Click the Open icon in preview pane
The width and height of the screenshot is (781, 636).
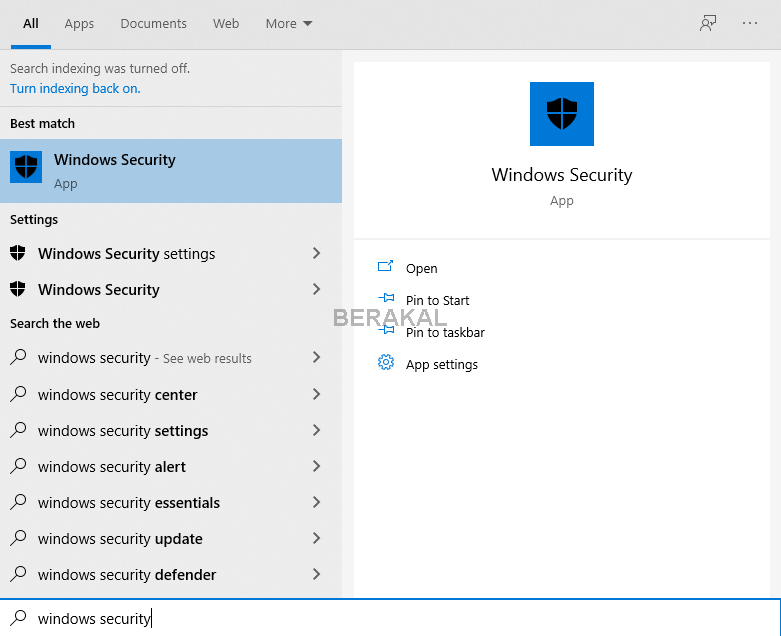(385, 267)
